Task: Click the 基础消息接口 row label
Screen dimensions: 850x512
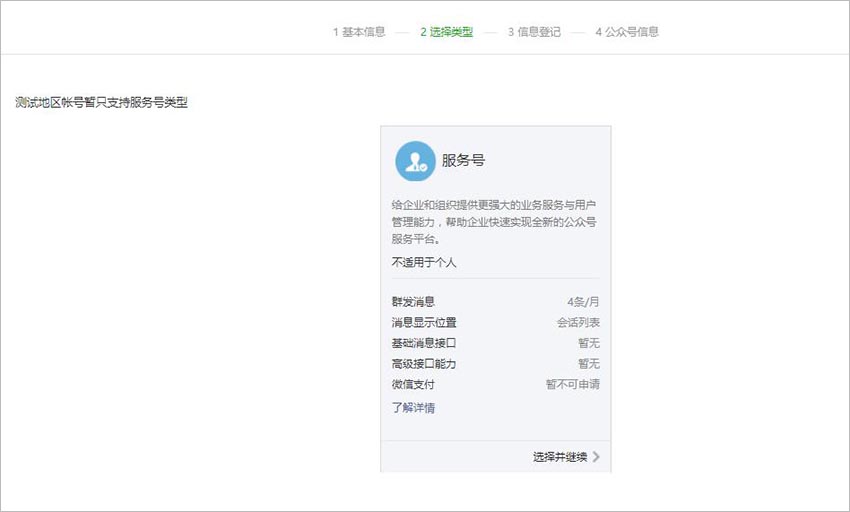Action: [x=424, y=343]
